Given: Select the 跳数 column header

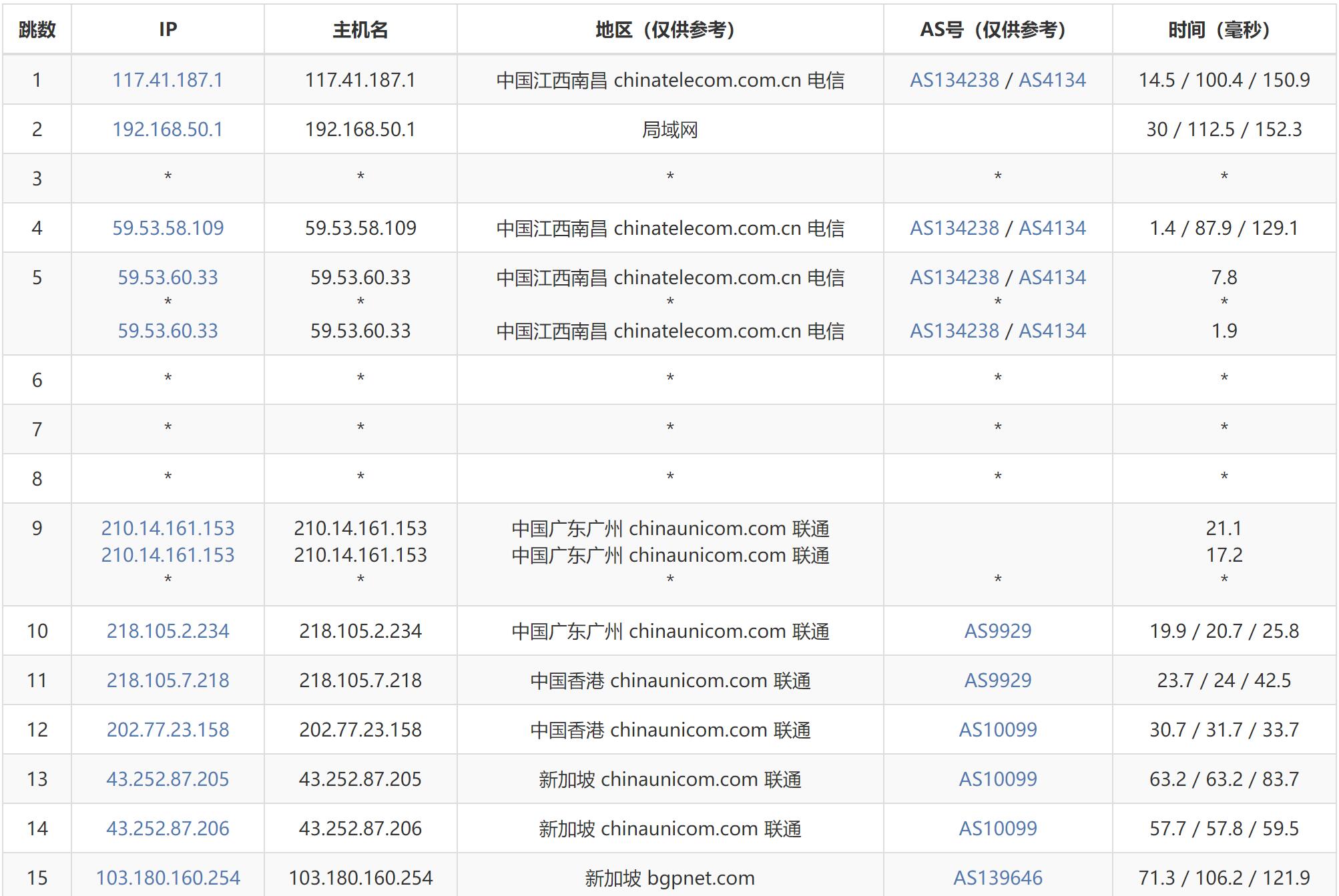Looking at the screenshot, I should [37, 29].
